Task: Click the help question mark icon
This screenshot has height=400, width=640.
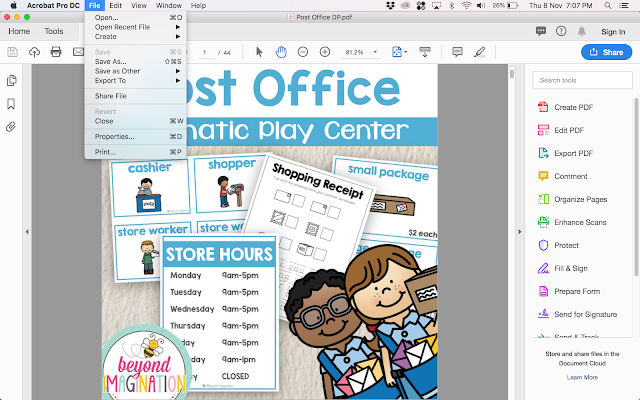Action: 561,31
